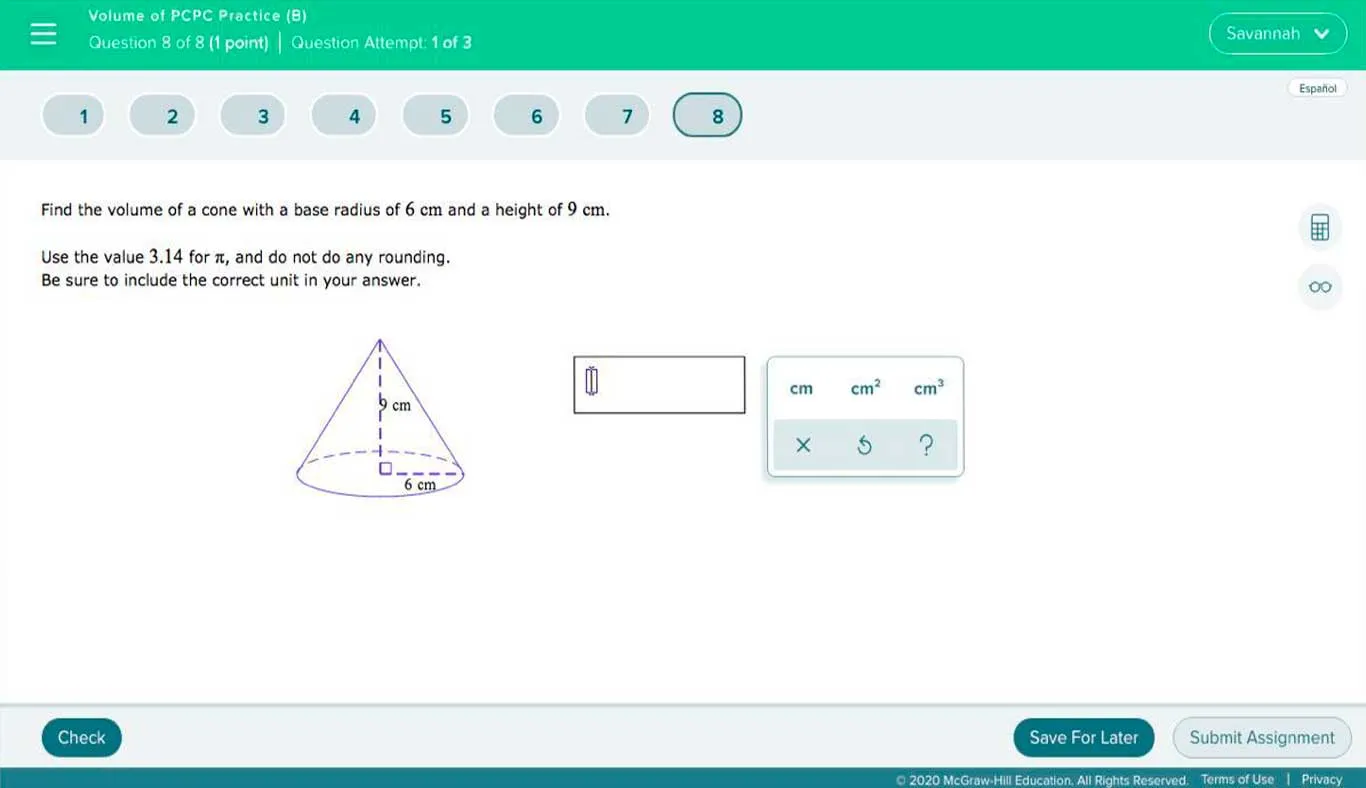Select question 8 pill
Viewport: 1366px width, 788px height.
[717, 116]
